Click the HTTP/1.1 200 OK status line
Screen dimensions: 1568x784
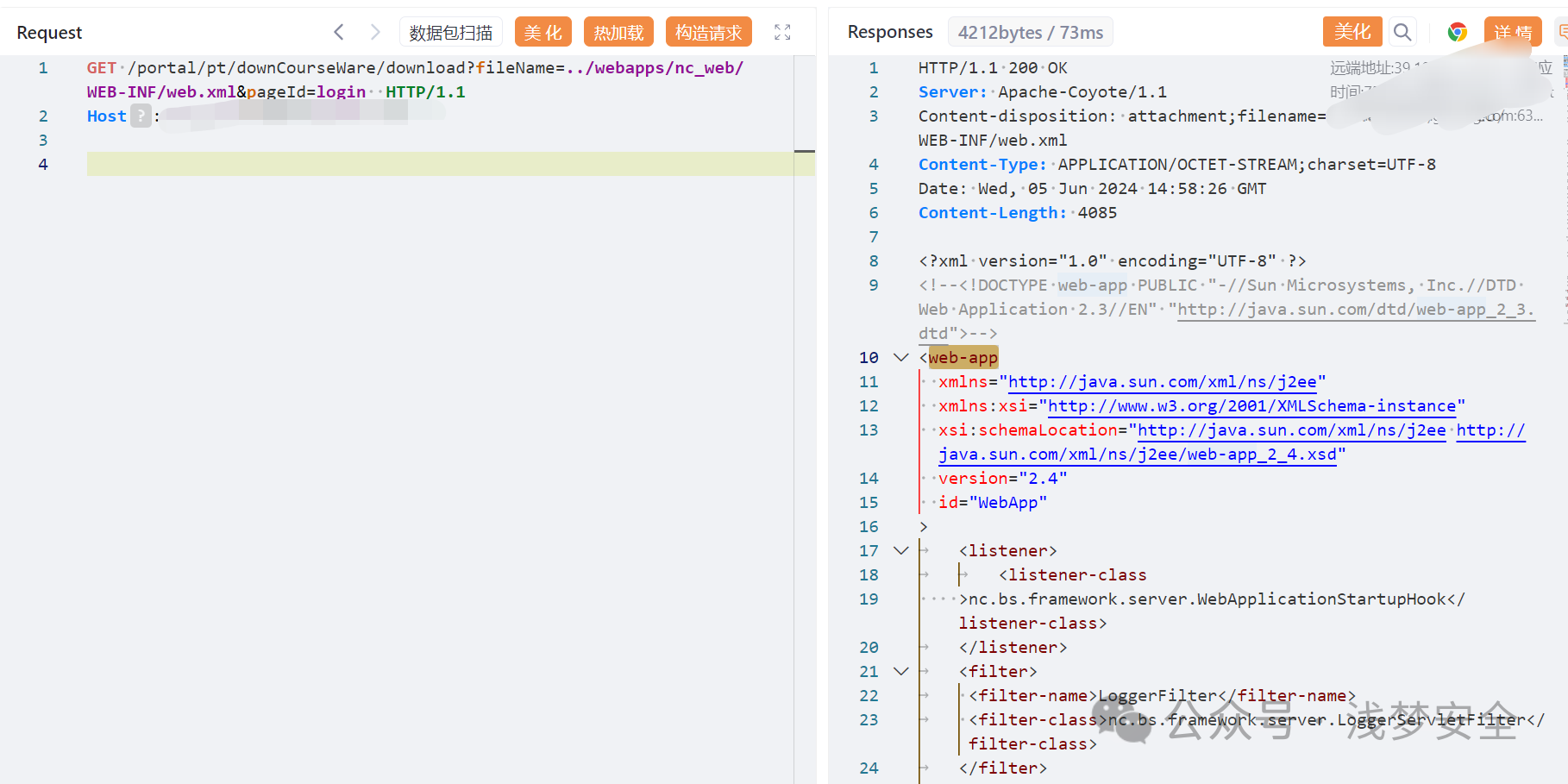click(993, 67)
